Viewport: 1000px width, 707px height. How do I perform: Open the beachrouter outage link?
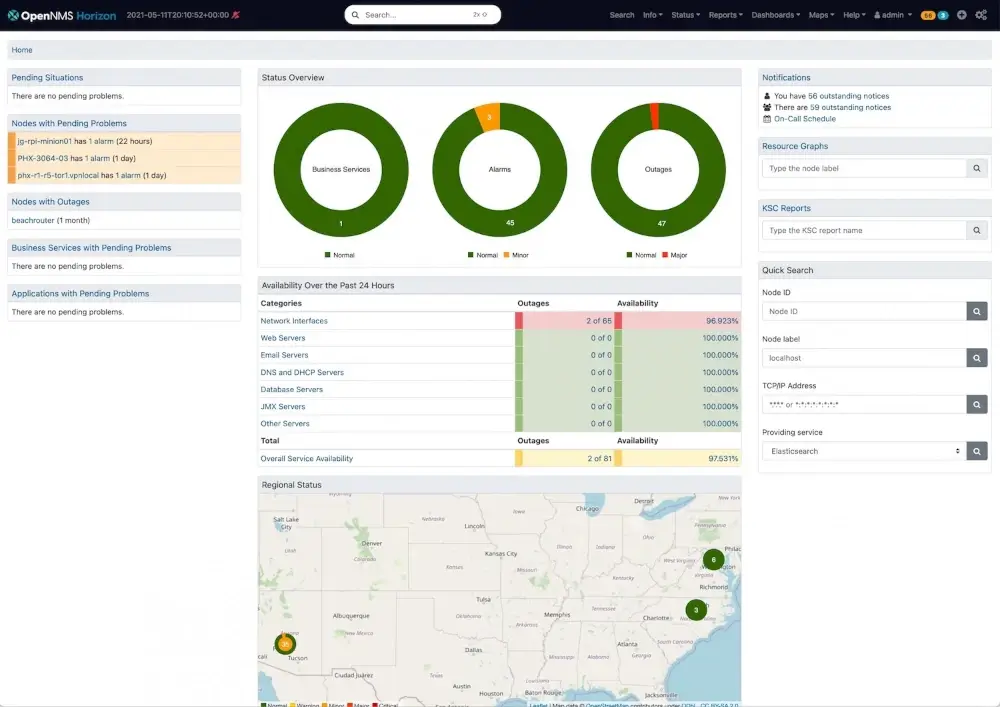coord(34,219)
